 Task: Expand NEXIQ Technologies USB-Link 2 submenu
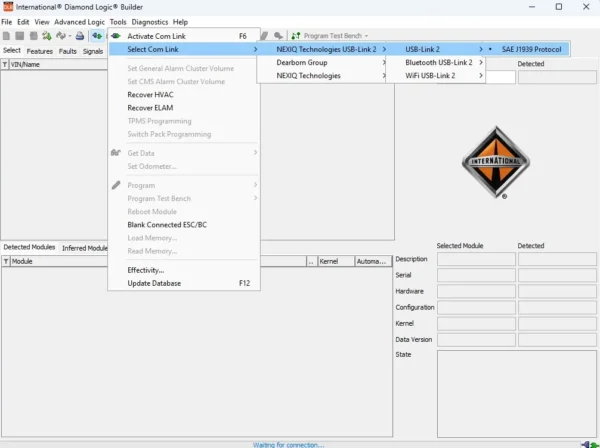384,49
